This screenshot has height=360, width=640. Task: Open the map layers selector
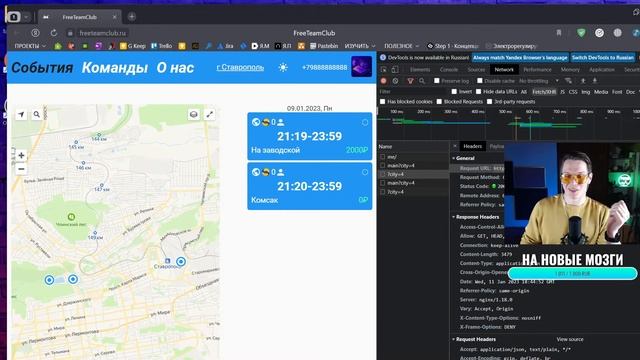point(194,115)
